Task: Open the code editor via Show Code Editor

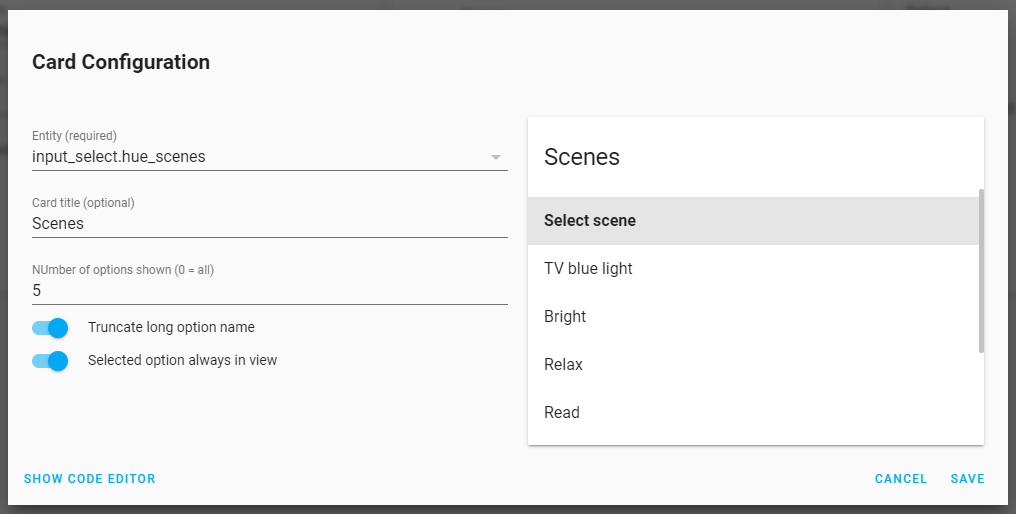Action: [x=90, y=479]
